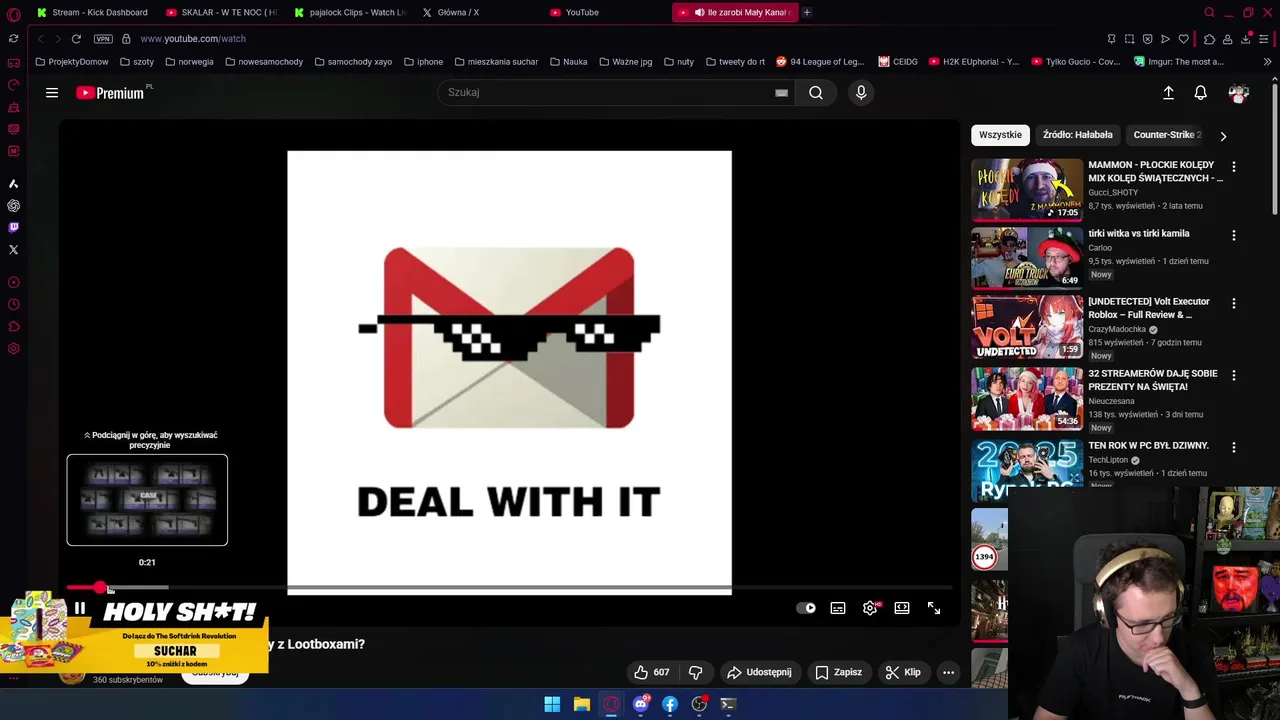The height and width of the screenshot is (720, 1280).
Task: Open the YouTube account avatar menu
Action: click(x=1238, y=93)
